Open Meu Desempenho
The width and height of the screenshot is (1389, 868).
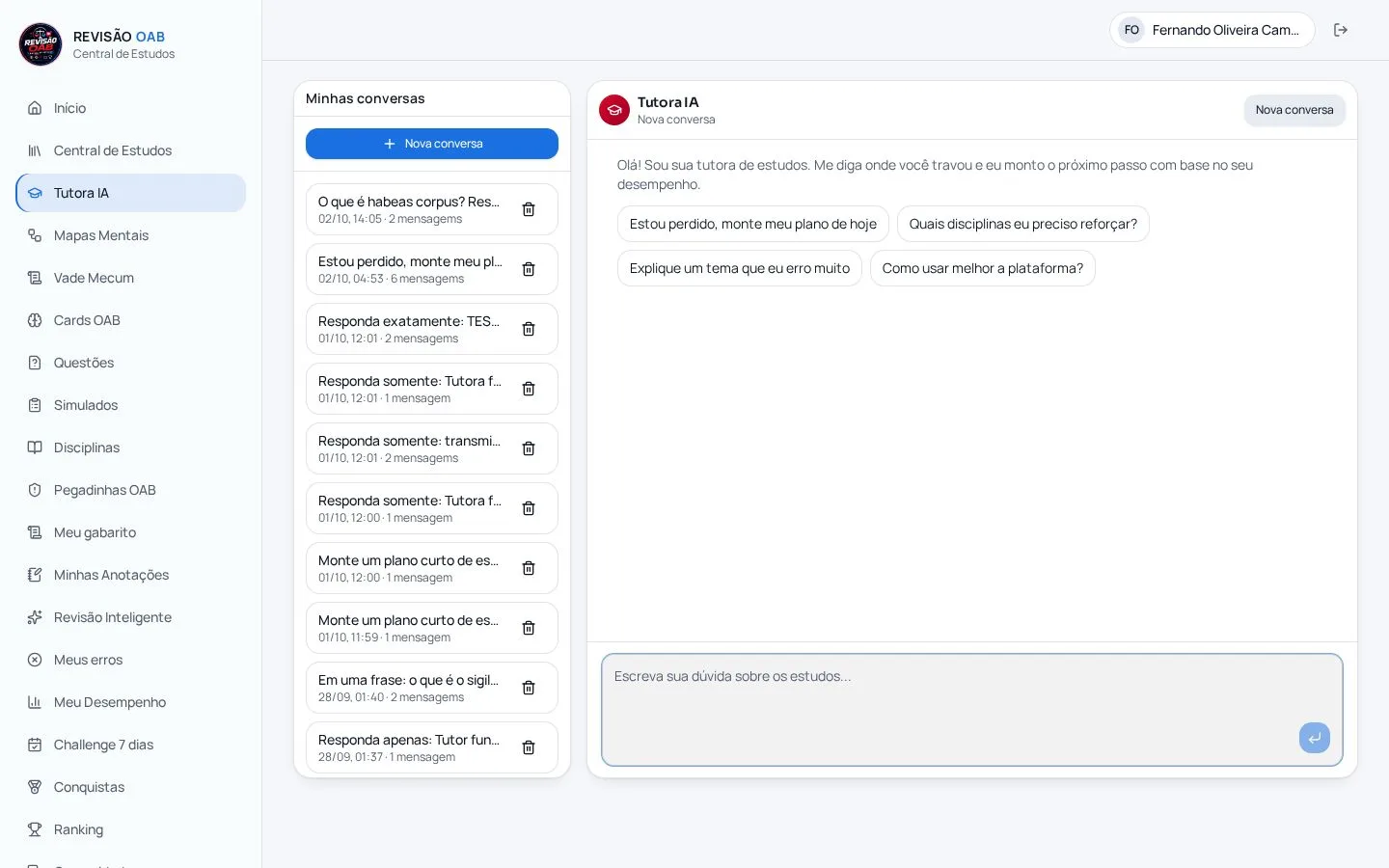(131, 702)
